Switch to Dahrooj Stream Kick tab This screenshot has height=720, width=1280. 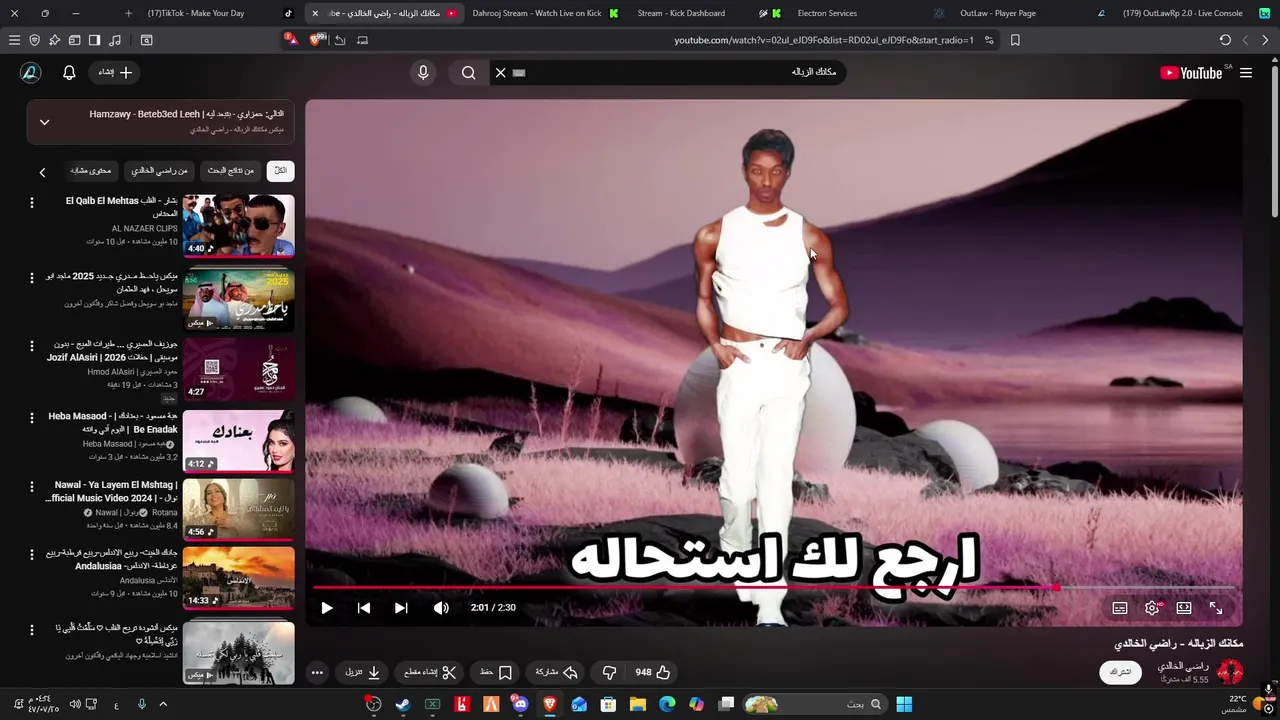[x=545, y=13]
